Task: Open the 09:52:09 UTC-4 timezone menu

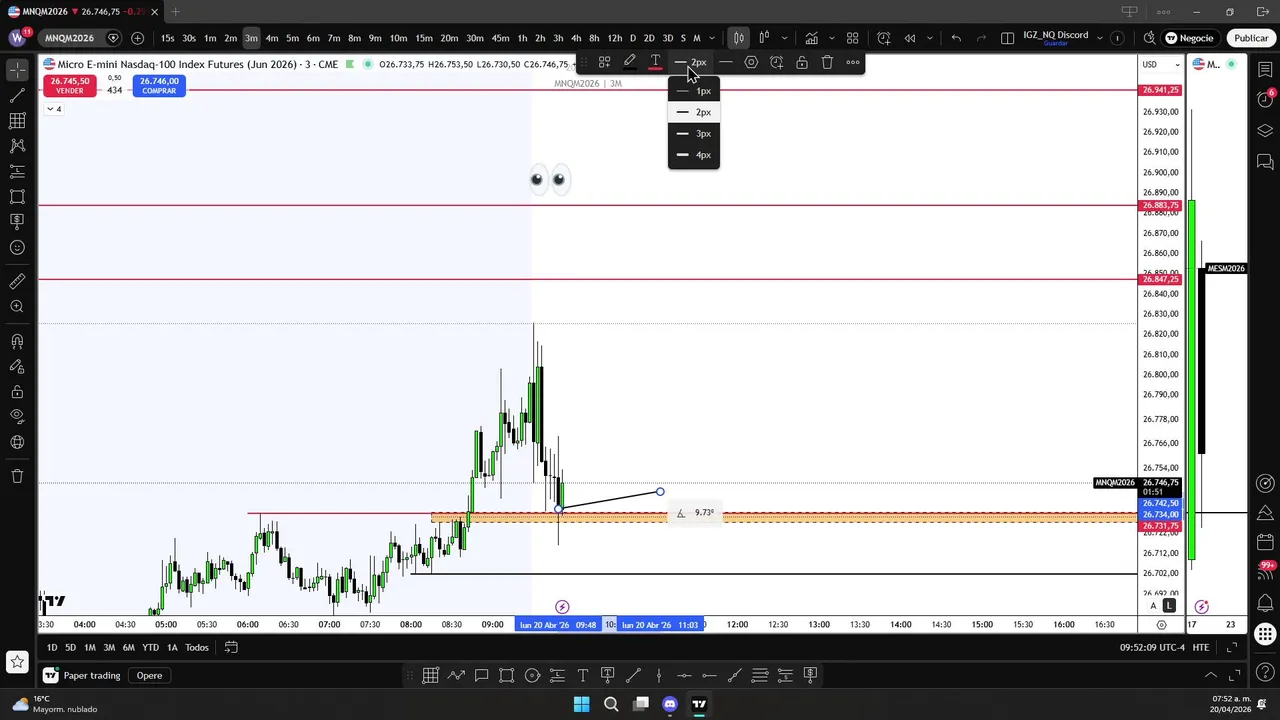Action: click(1152, 648)
